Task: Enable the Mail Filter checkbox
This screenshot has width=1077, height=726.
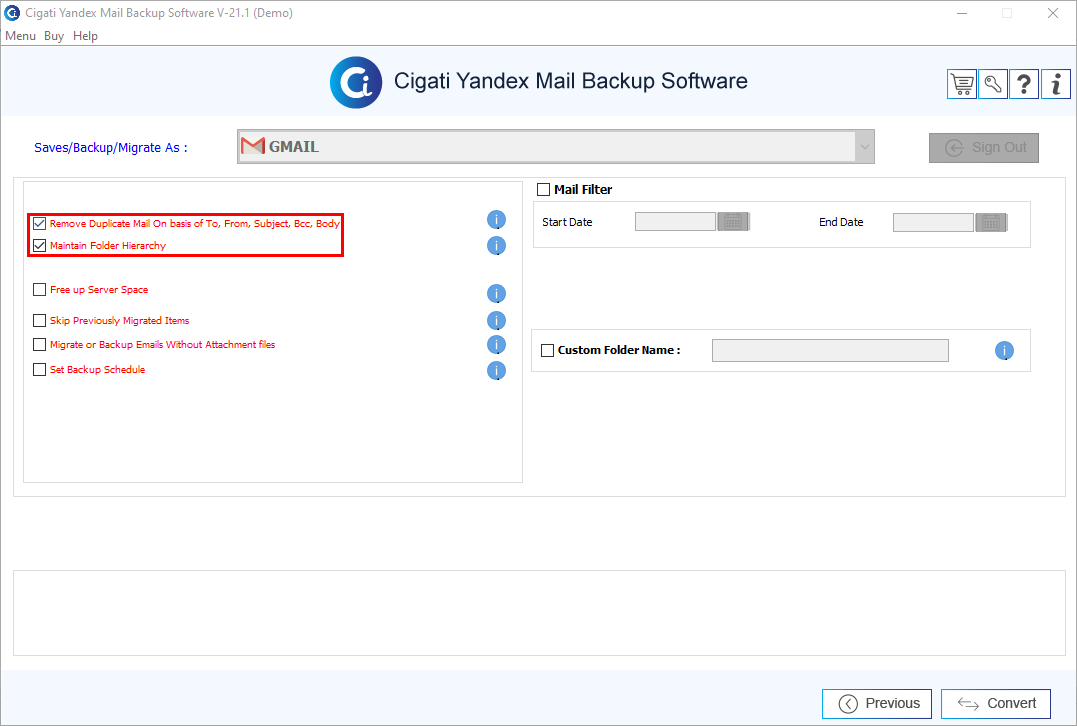Action: pyautogui.click(x=543, y=190)
